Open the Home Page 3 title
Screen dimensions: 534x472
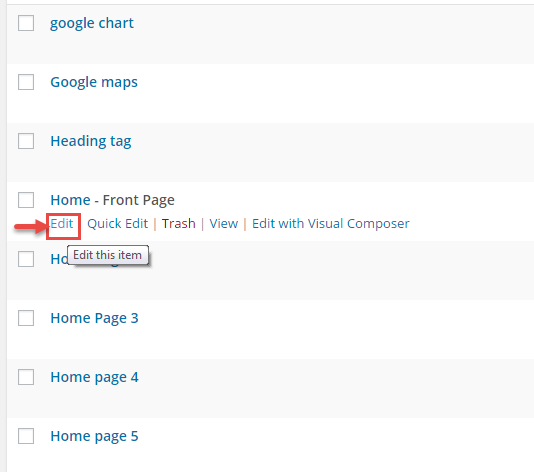coord(94,318)
